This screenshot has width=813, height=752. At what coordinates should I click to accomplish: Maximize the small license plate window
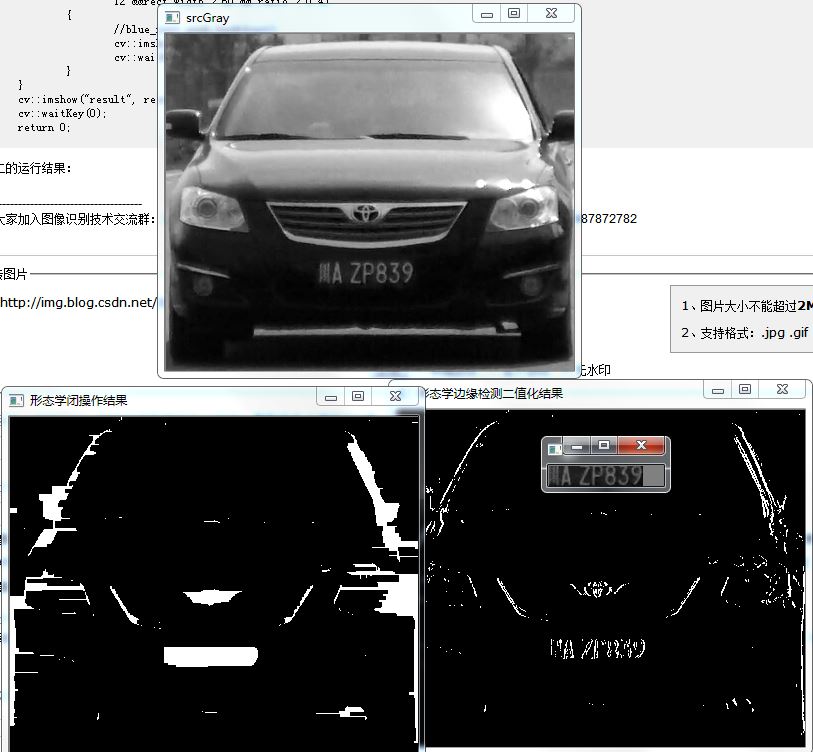click(604, 446)
